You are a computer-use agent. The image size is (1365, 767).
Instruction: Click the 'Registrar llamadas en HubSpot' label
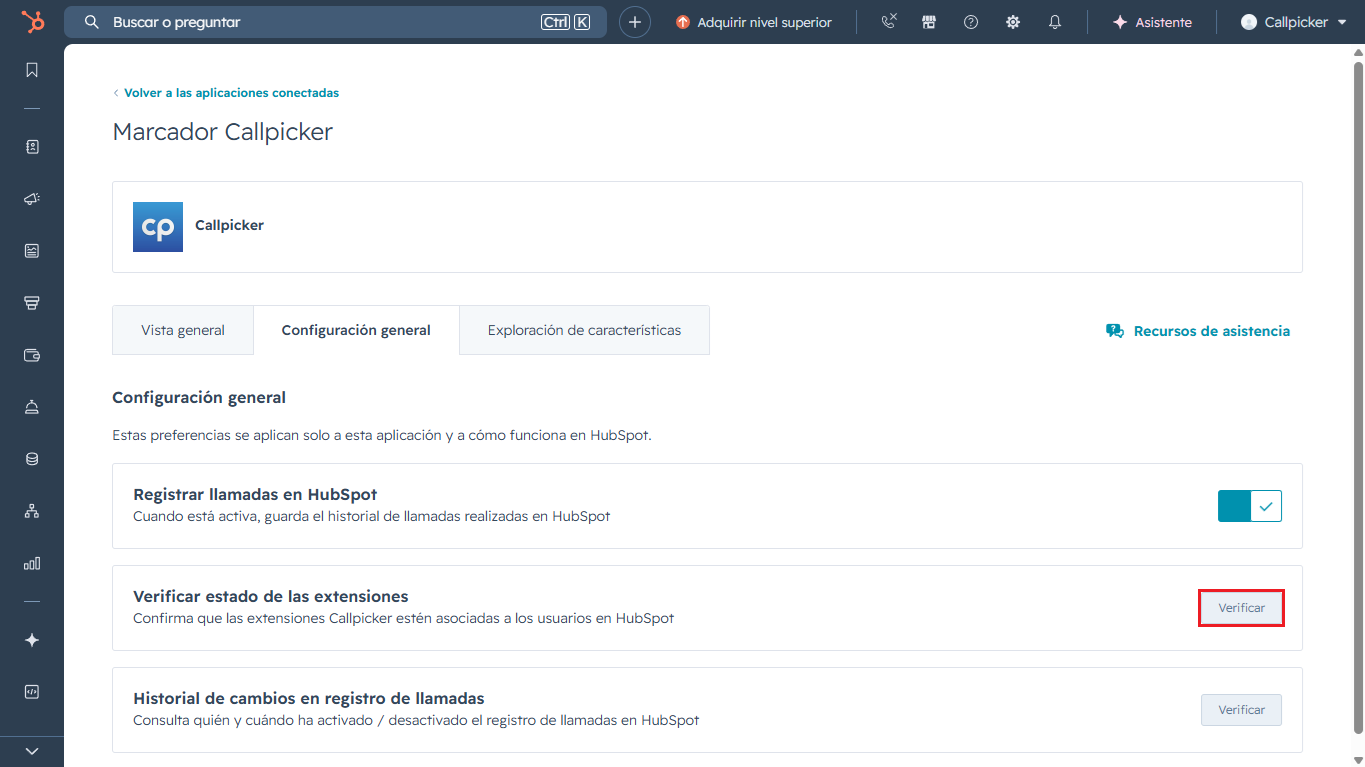tap(255, 494)
